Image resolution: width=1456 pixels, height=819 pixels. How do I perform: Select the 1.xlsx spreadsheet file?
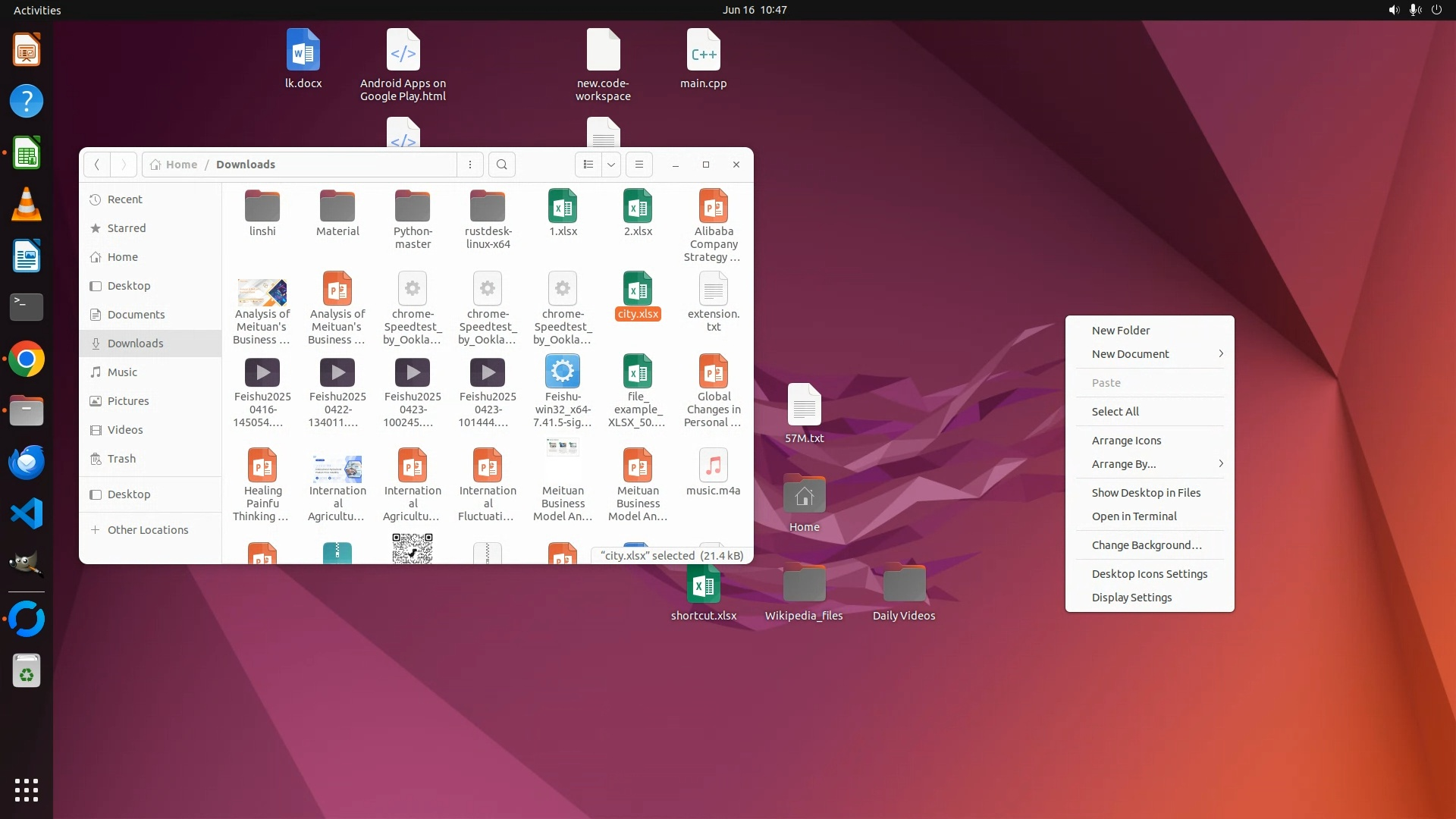click(x=563, y=206)
